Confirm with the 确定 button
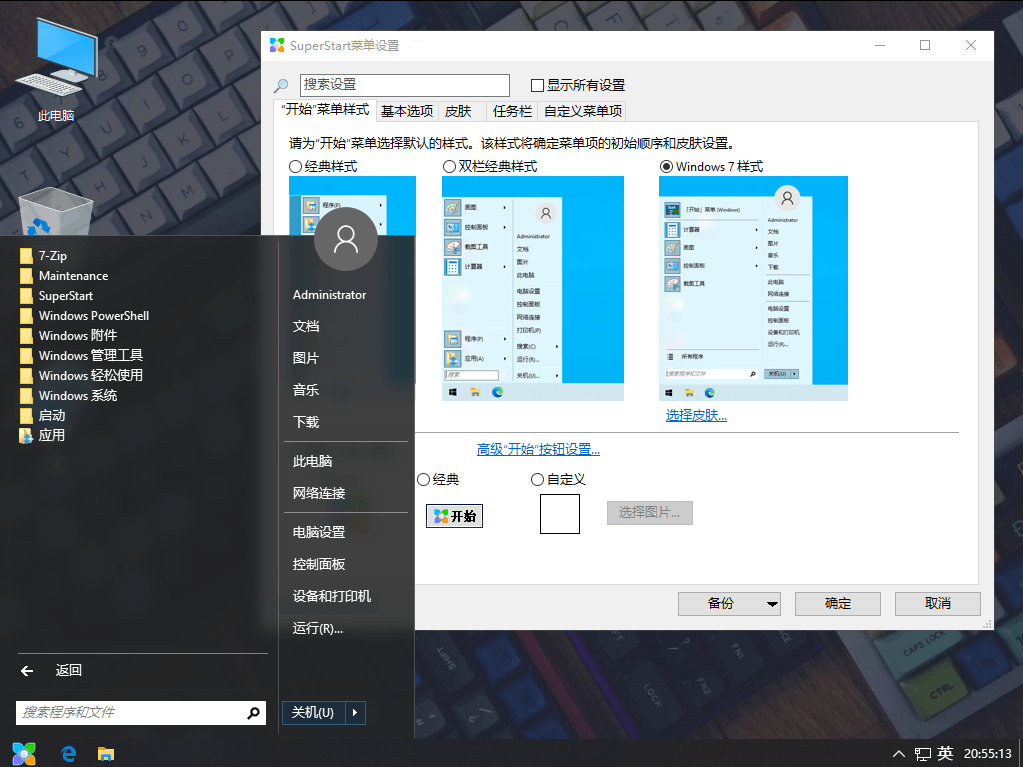 pos(838,604)
